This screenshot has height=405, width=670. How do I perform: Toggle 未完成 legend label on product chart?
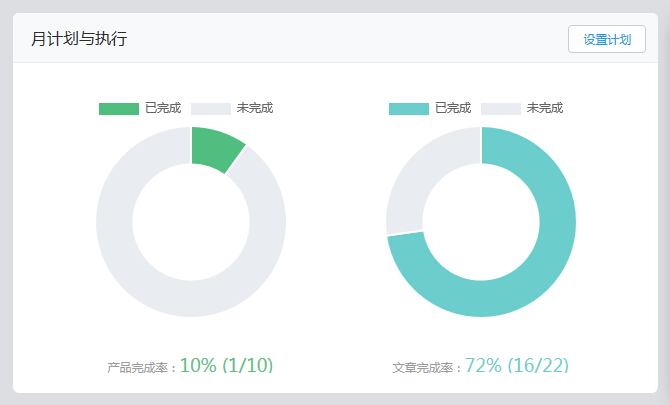[254, 109]
